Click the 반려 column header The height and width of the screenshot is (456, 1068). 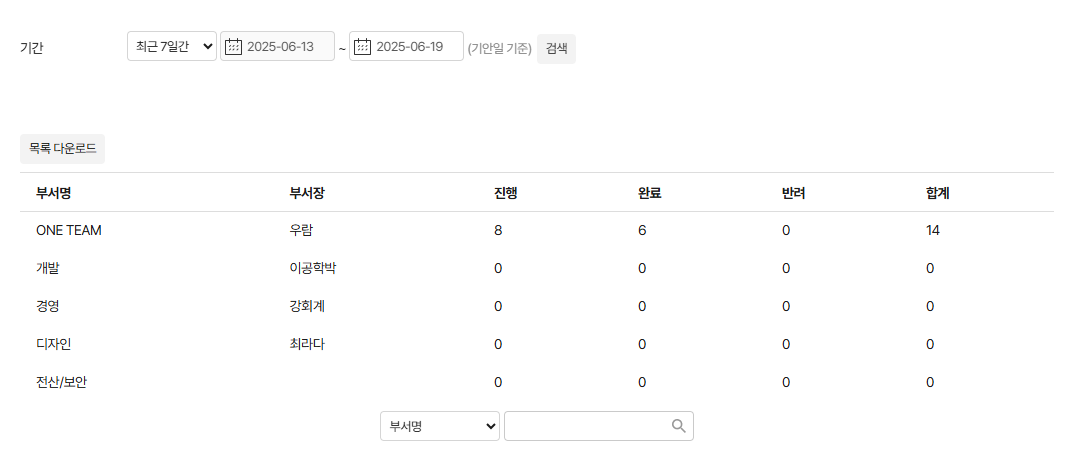coord(794,193)
